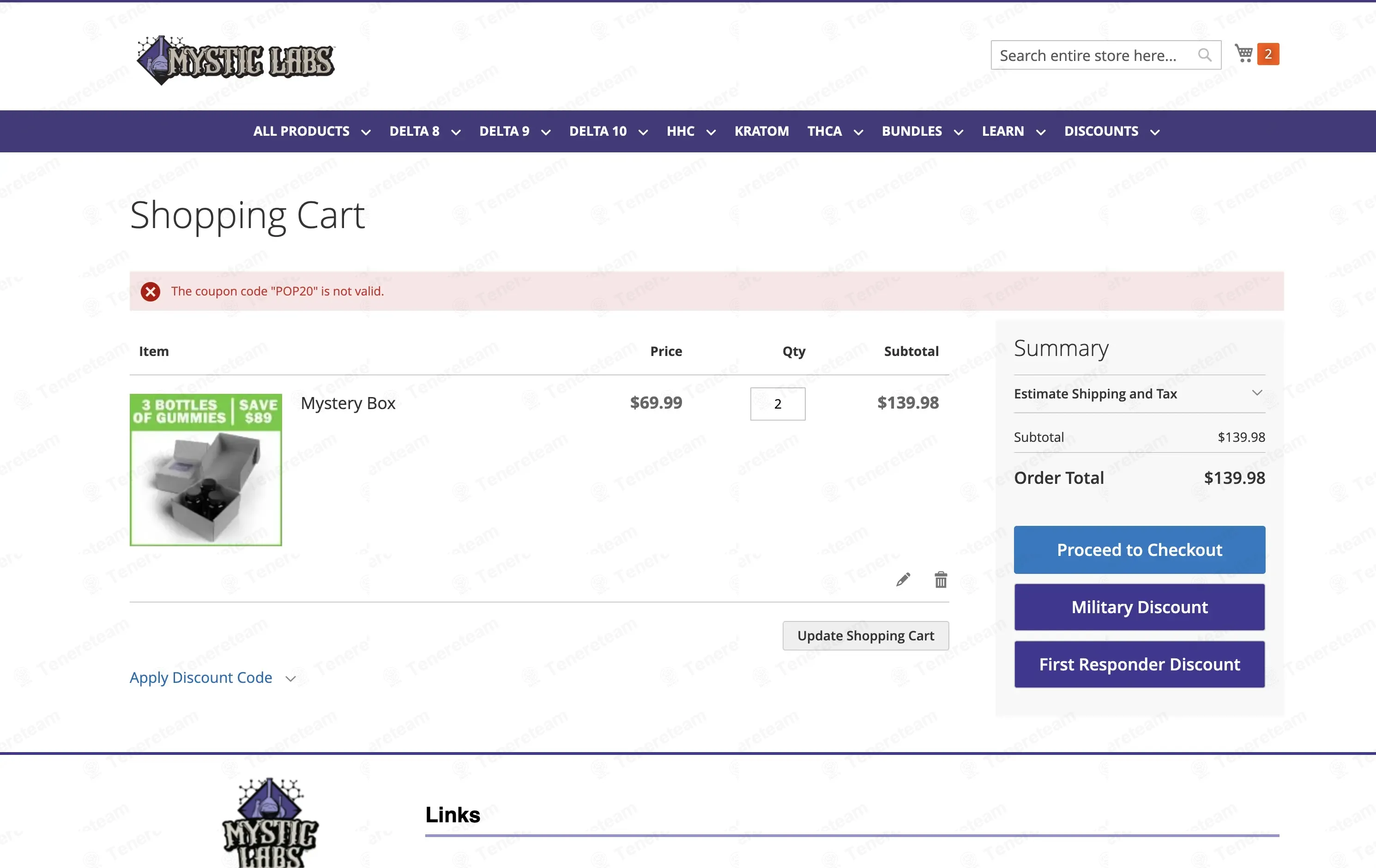Expand the Discounts chevron
Image resolution: width=1376 pixels, height=868 pixels.
1155,133
